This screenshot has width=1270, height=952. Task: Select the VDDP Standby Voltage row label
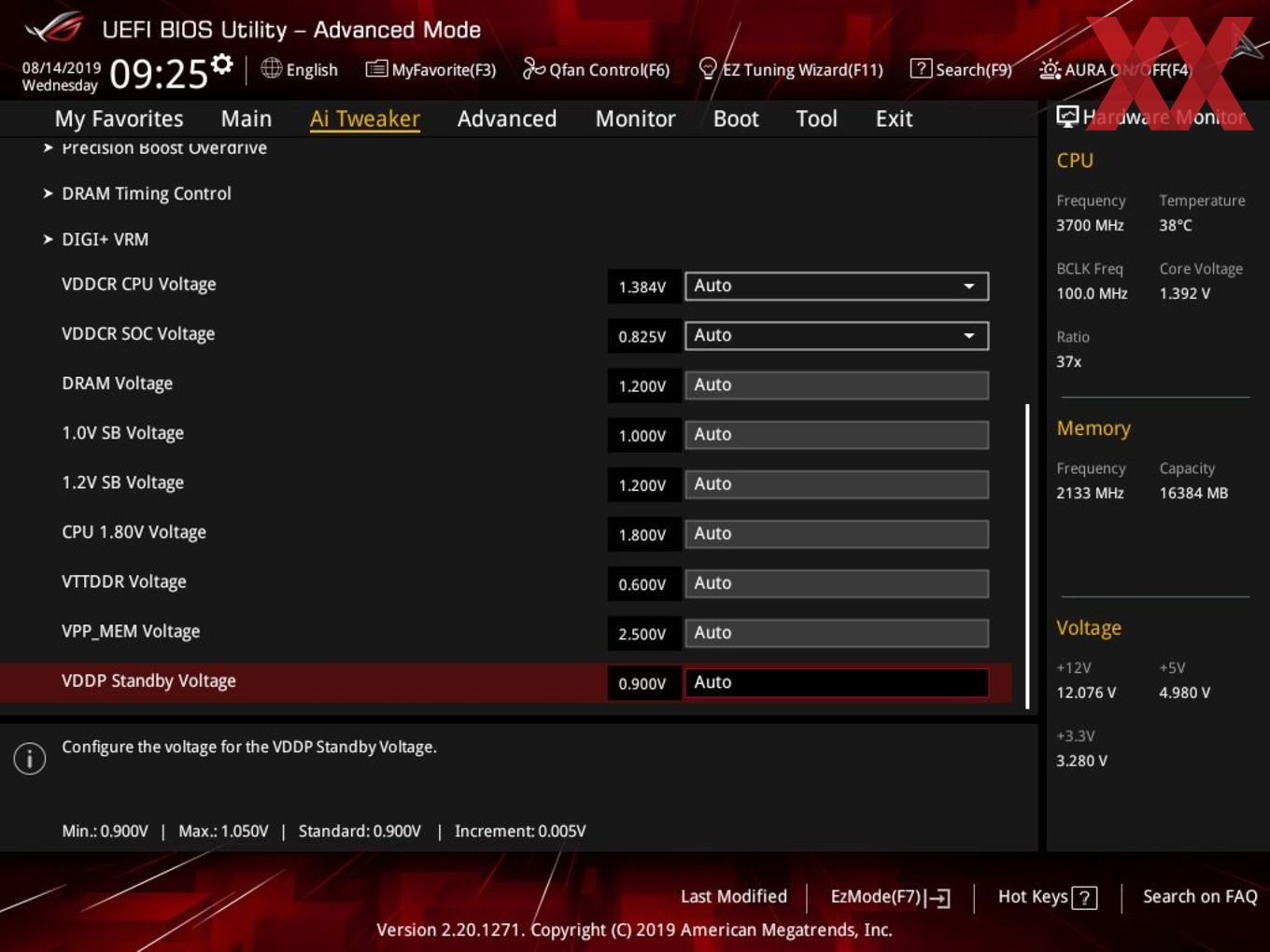[148, 680]
